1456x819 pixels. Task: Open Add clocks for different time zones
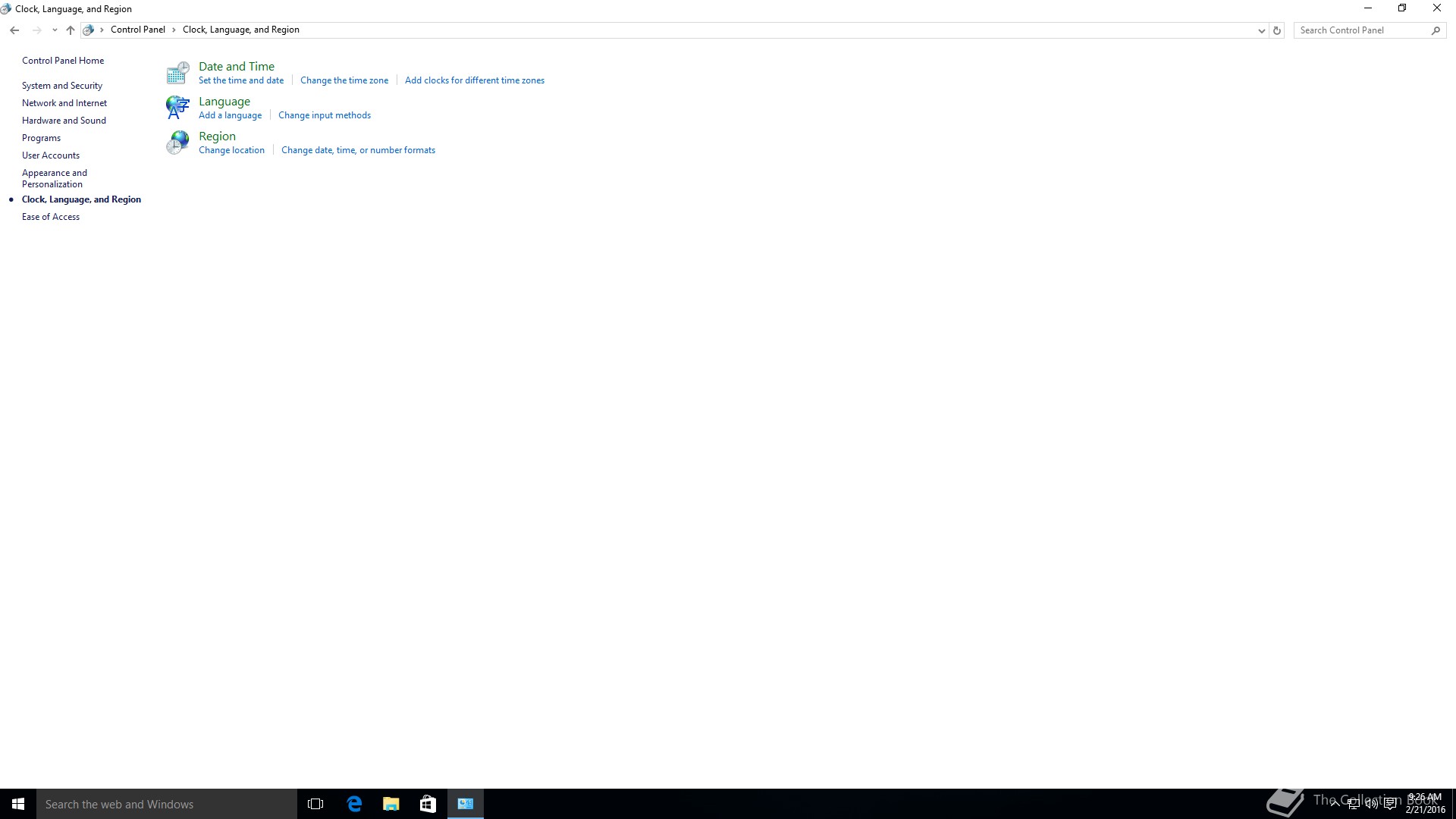(x=475, y=80)
